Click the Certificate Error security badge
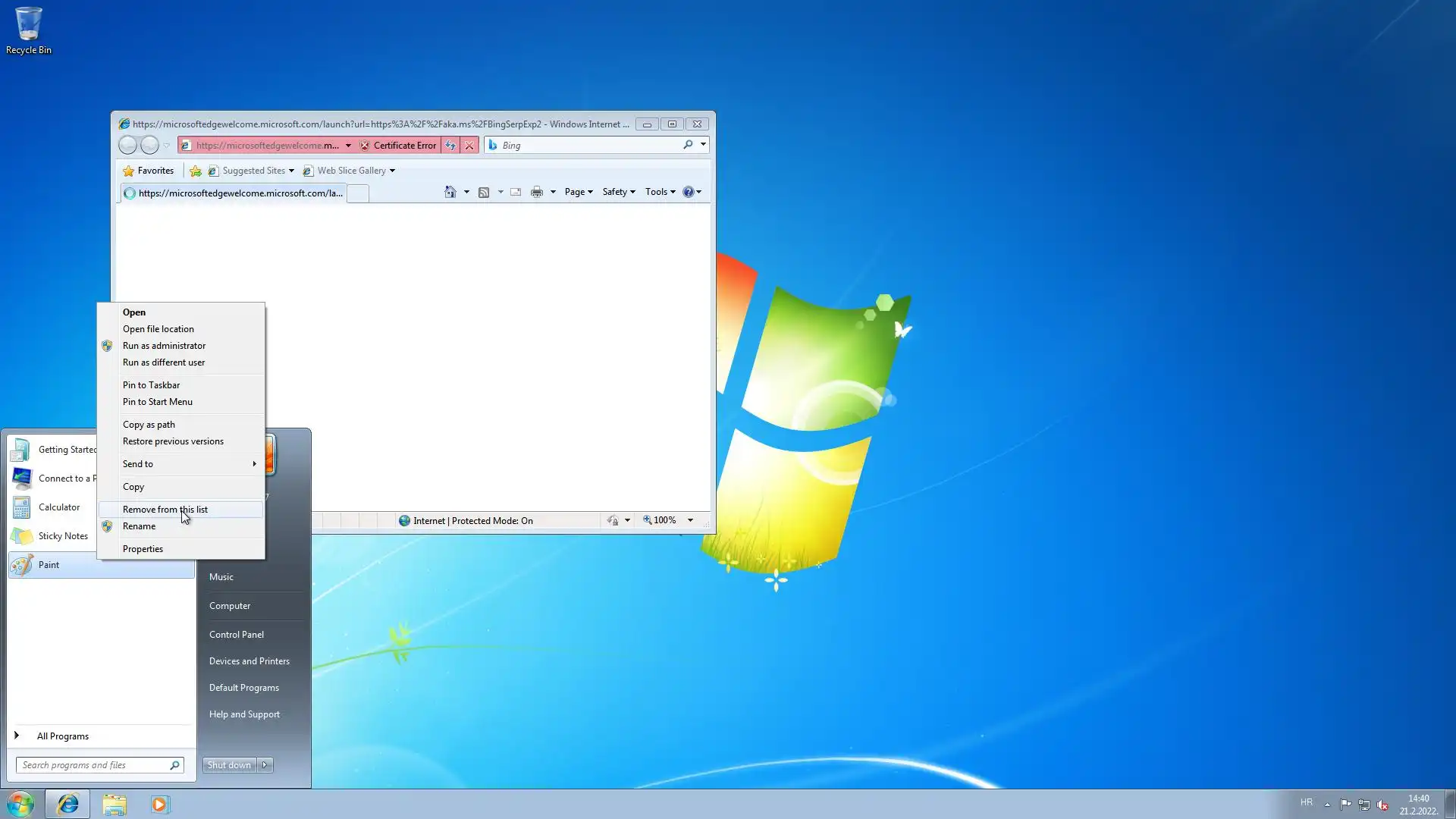 pos(398,146)
